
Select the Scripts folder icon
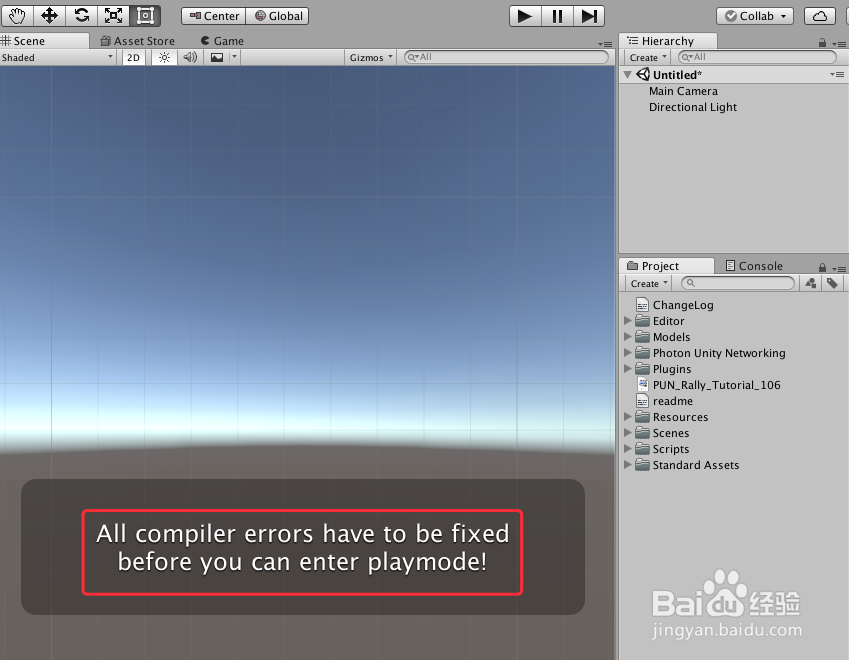642,449
